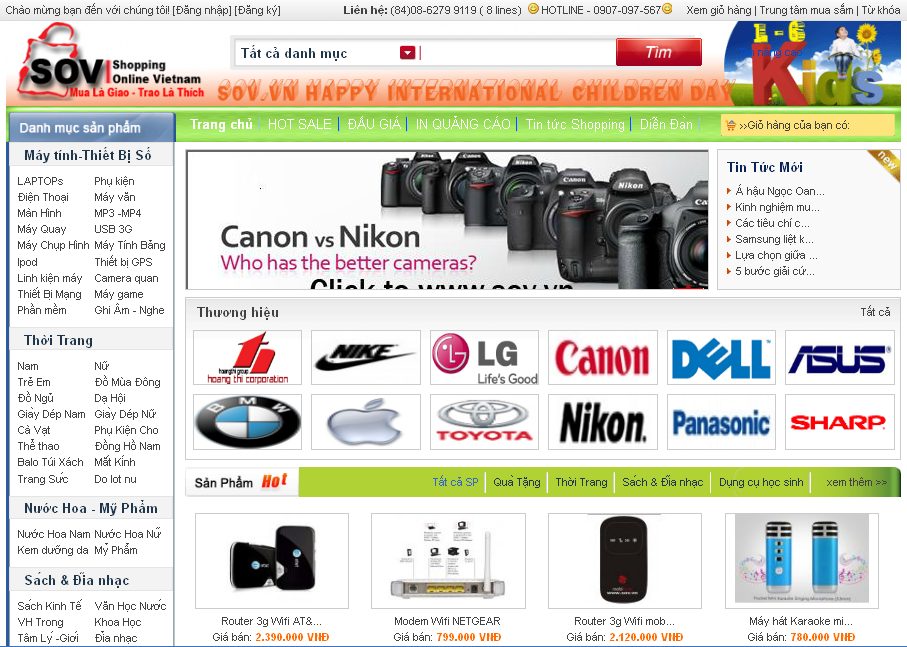Click the Toyota brand logo
The height and width of the screenshot is (647, 907).
point(484,422)
